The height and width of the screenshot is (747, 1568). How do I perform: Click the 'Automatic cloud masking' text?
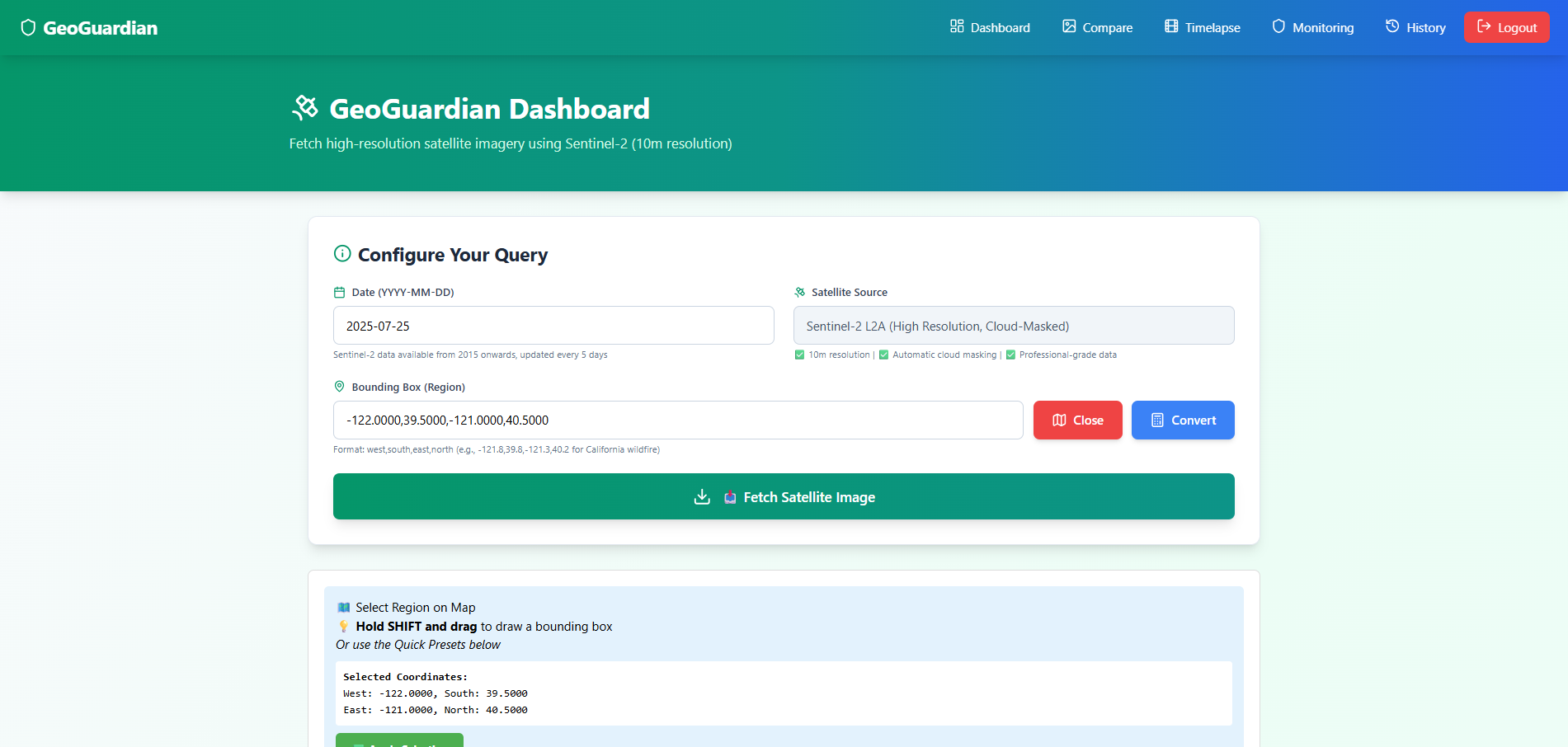[x=944, y=355]
